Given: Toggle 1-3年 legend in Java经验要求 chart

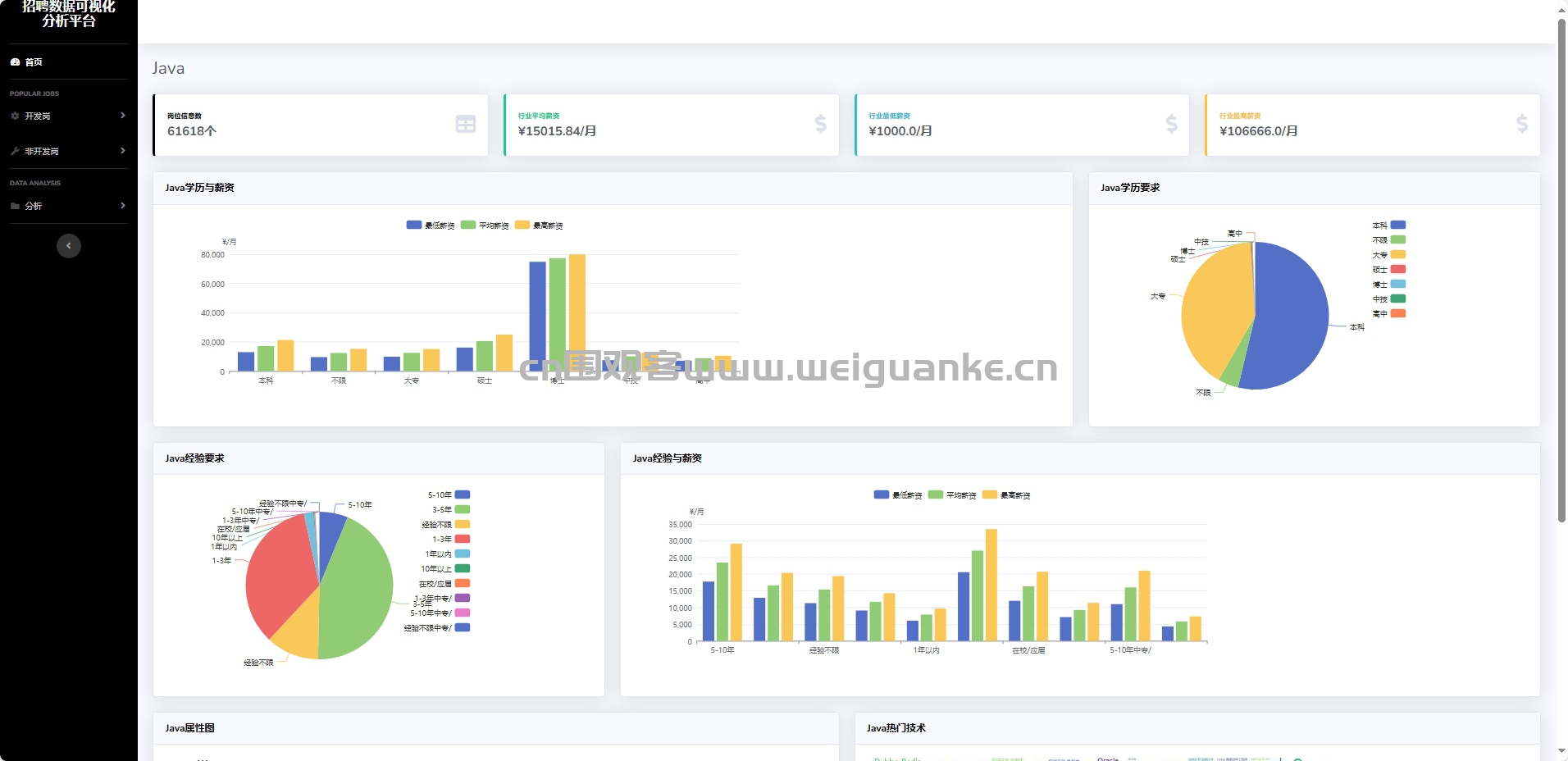Looking at the screenshot, I should coord(451,539).
